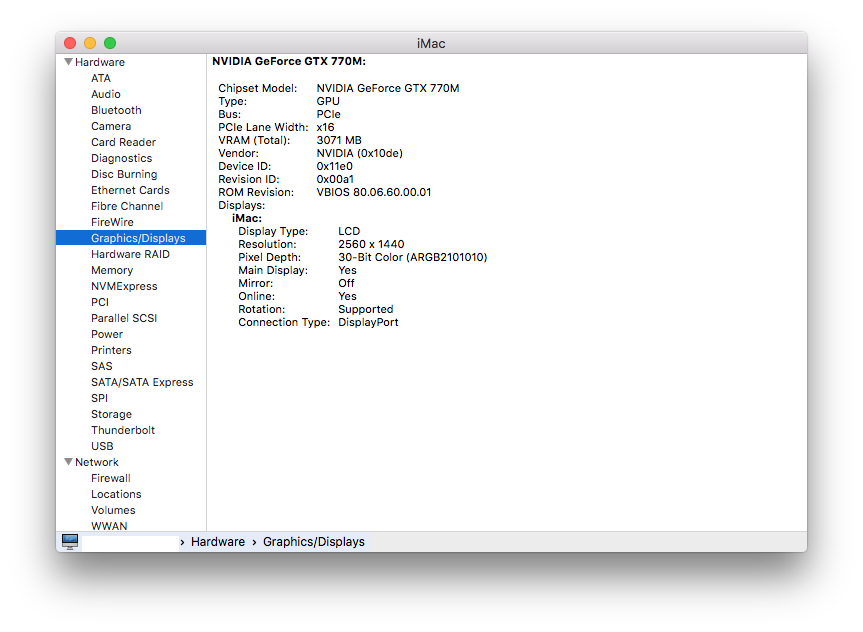Click the bold iMac display label
Image resolution: width=863 pixels, height=632 pixels.
pyautogui.click(x=247, y=218)
